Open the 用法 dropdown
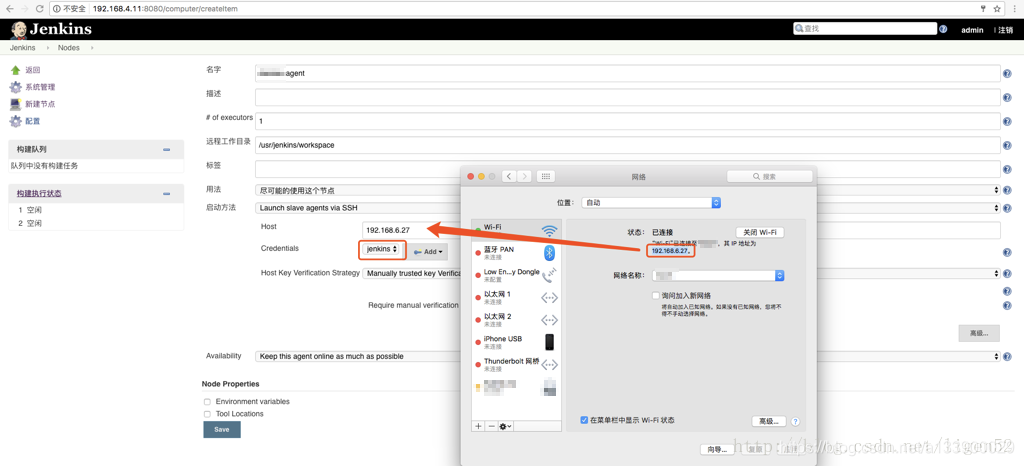 coord(628,190)
